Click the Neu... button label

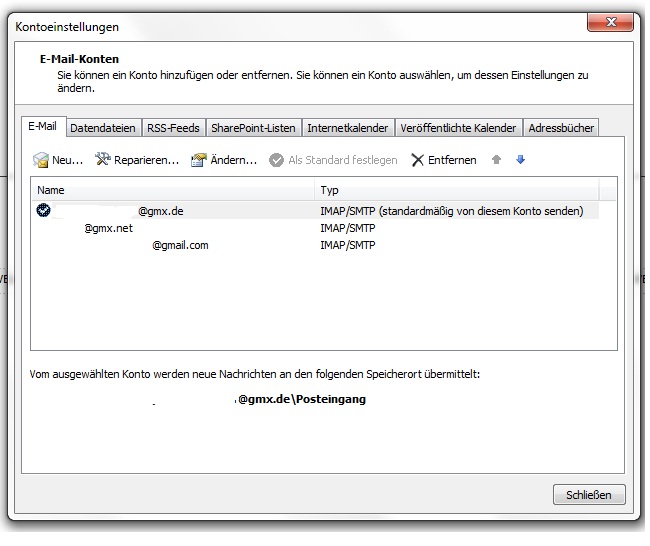tap(68, 160)
